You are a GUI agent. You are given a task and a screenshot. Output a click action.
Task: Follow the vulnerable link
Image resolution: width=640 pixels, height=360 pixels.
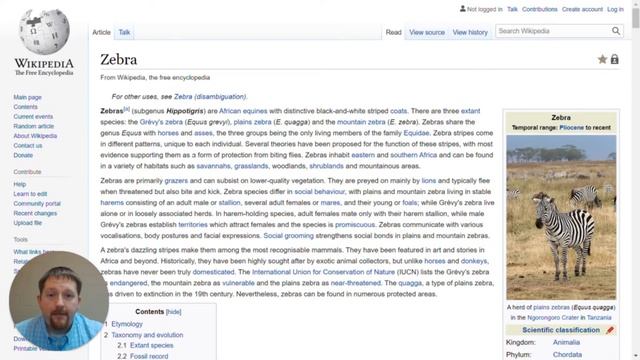[238, 283]
